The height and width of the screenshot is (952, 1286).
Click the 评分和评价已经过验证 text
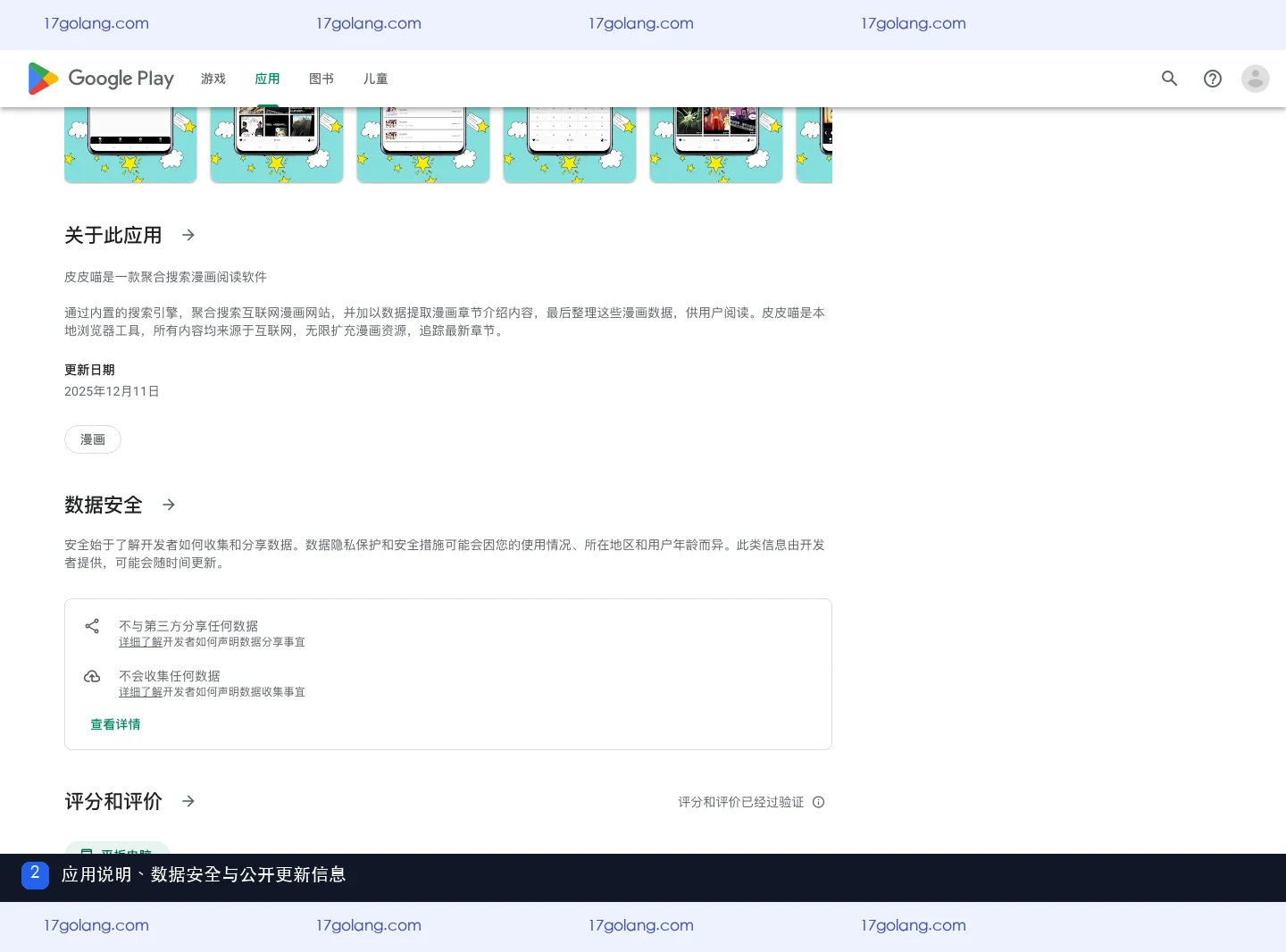(740, 802)
